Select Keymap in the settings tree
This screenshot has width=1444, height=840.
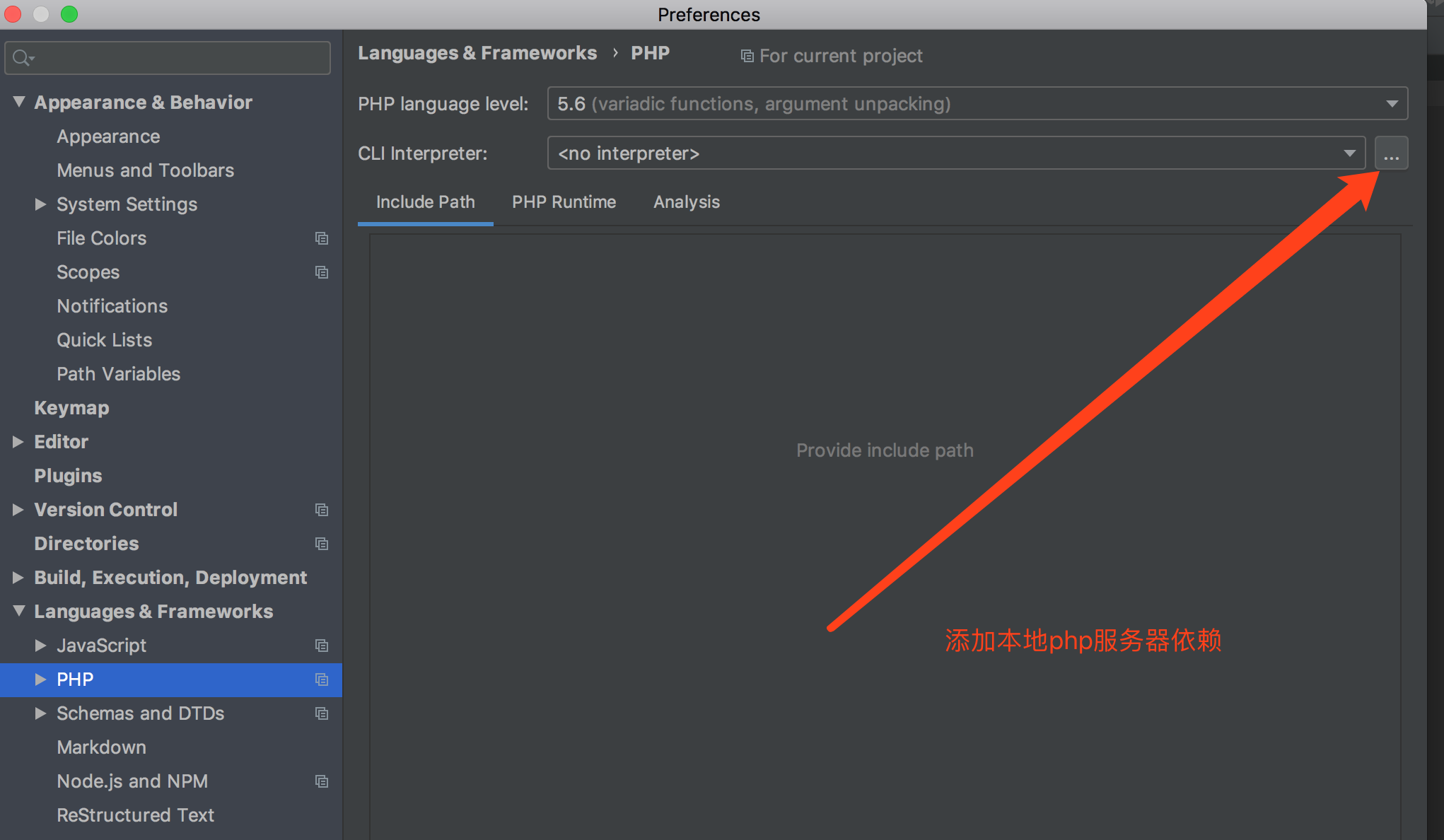point(71,408)
